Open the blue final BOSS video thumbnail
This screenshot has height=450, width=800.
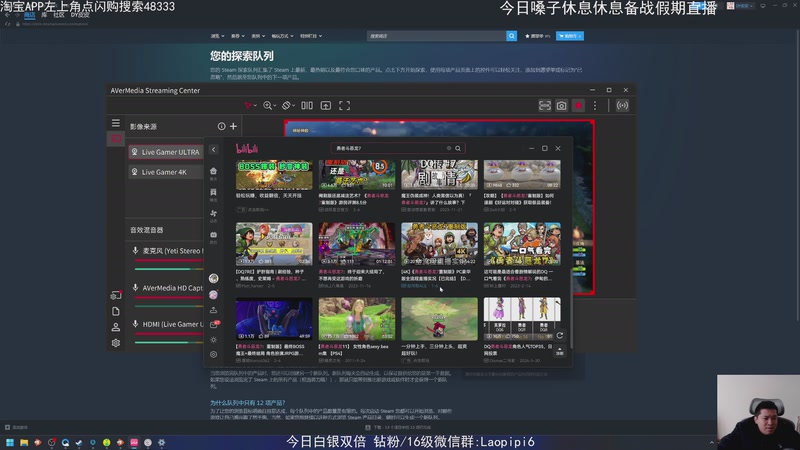(274, 319)
